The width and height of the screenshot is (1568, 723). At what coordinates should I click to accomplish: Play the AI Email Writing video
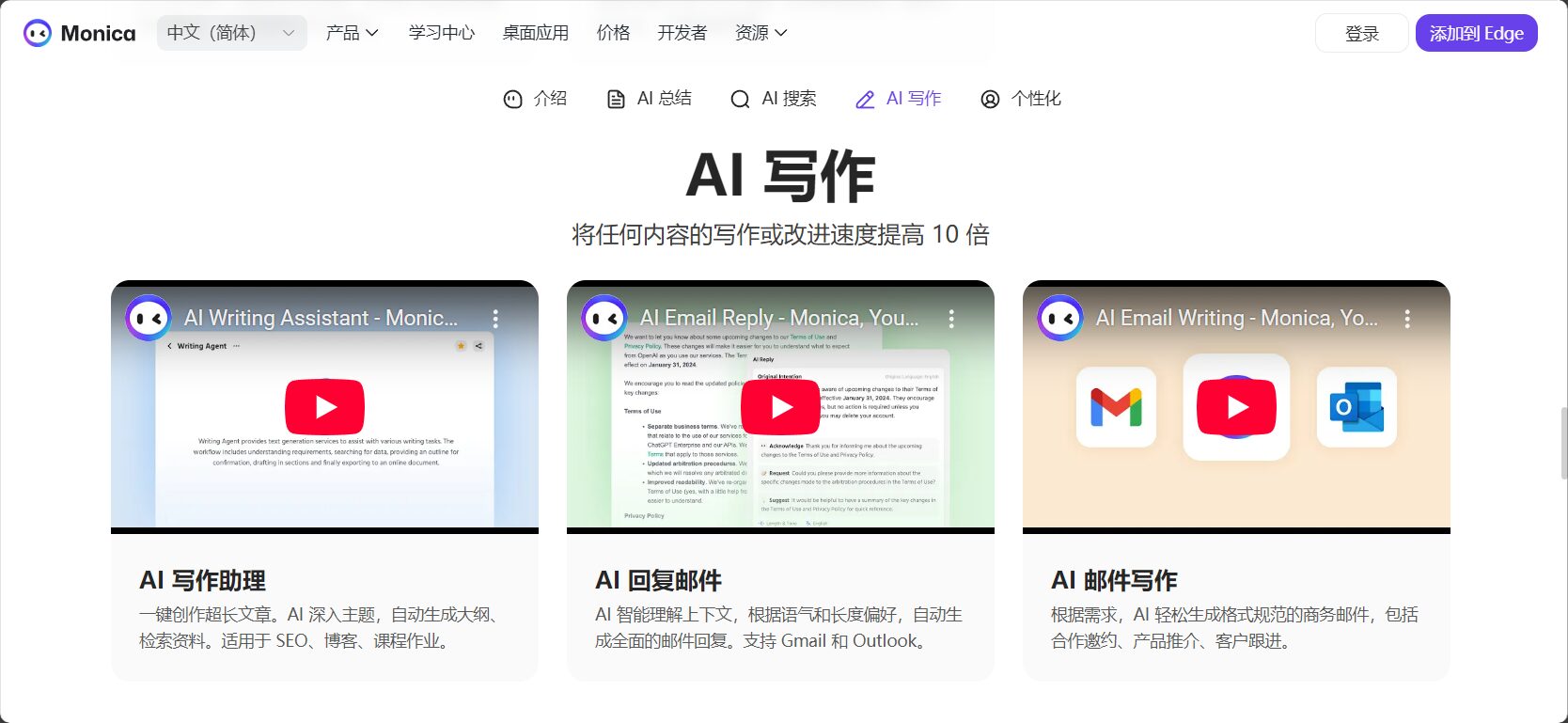[1236, 406]
